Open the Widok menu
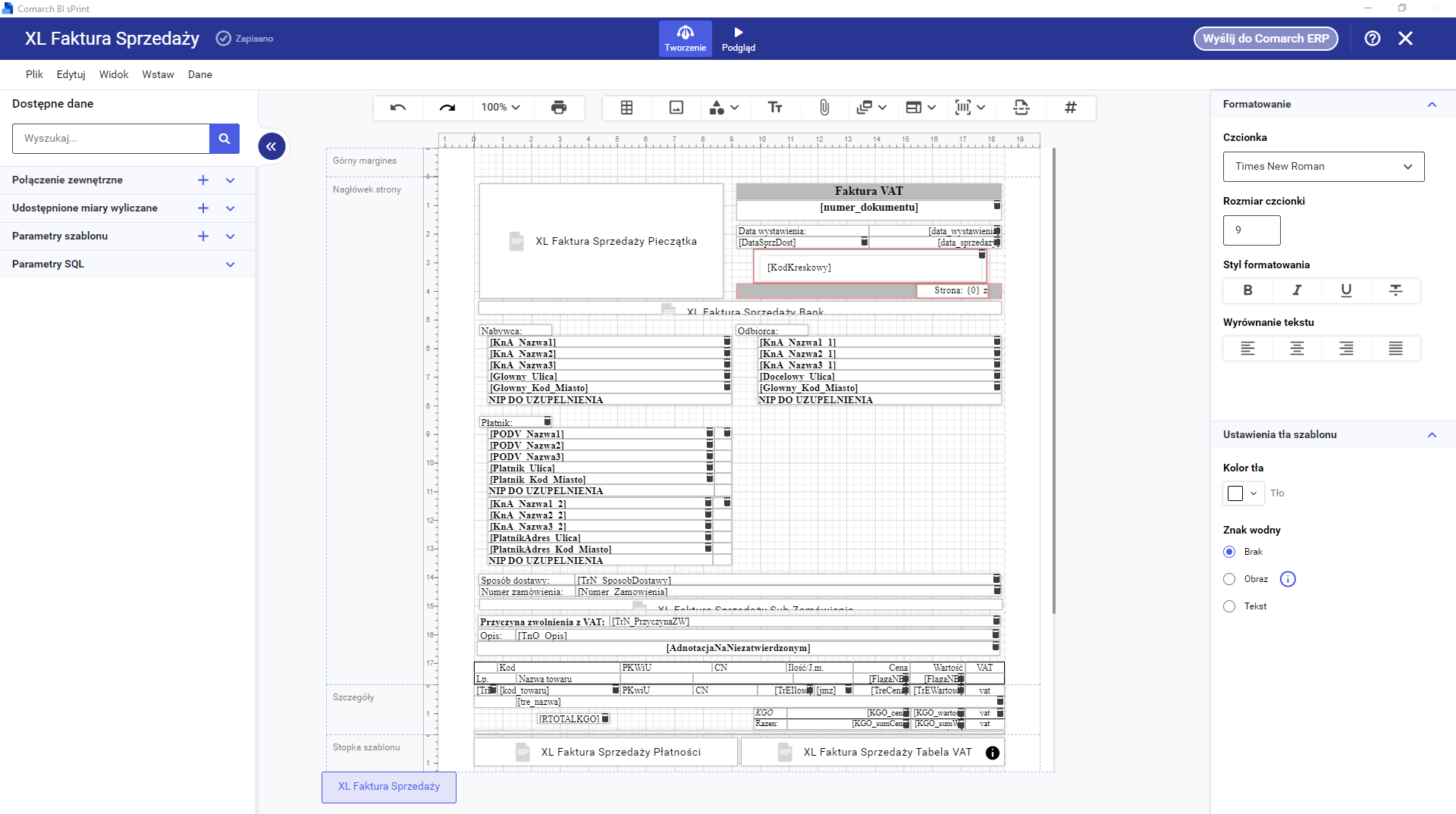 coord(114,74)
